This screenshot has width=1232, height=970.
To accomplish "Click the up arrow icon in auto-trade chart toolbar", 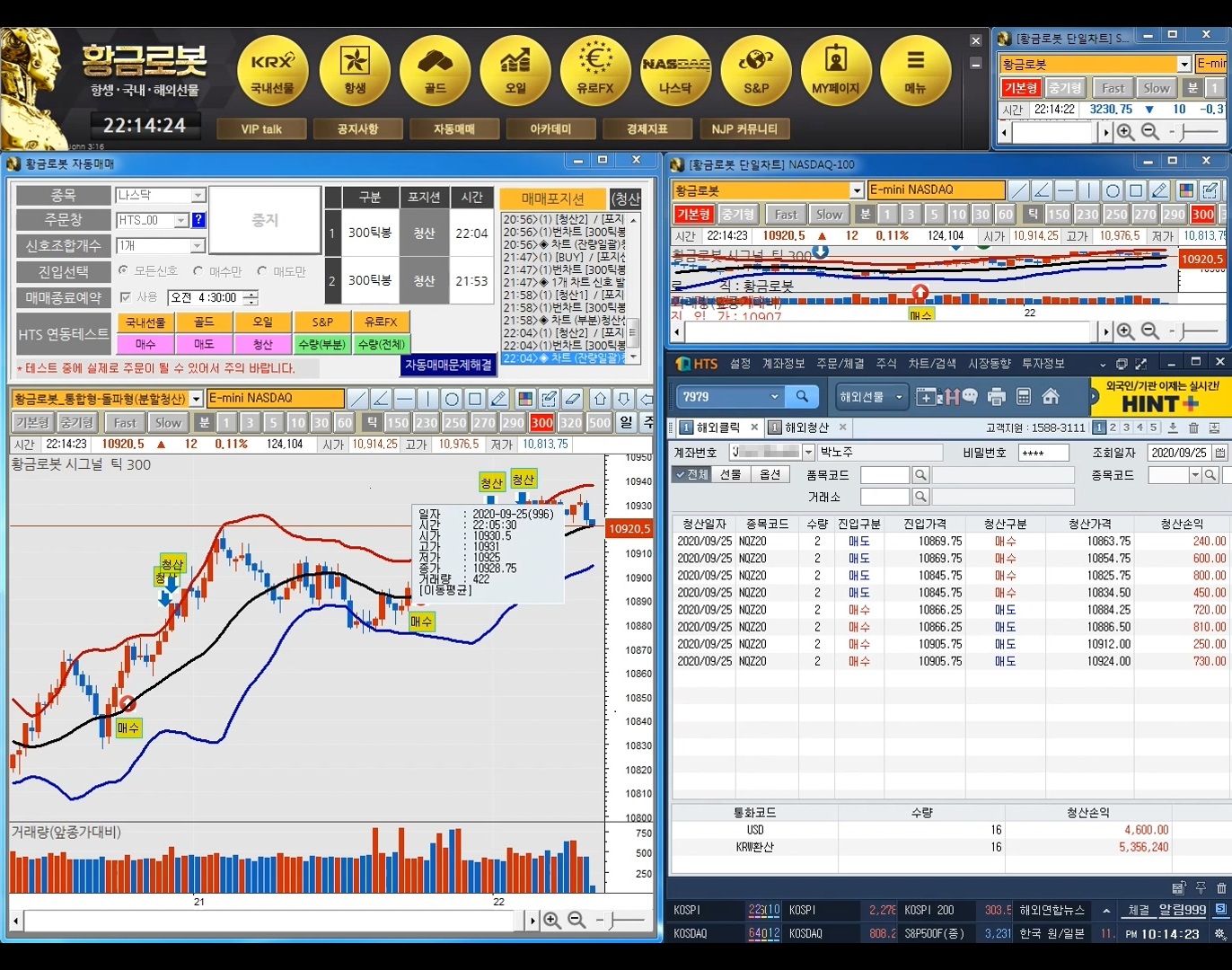I will [601, 399].
